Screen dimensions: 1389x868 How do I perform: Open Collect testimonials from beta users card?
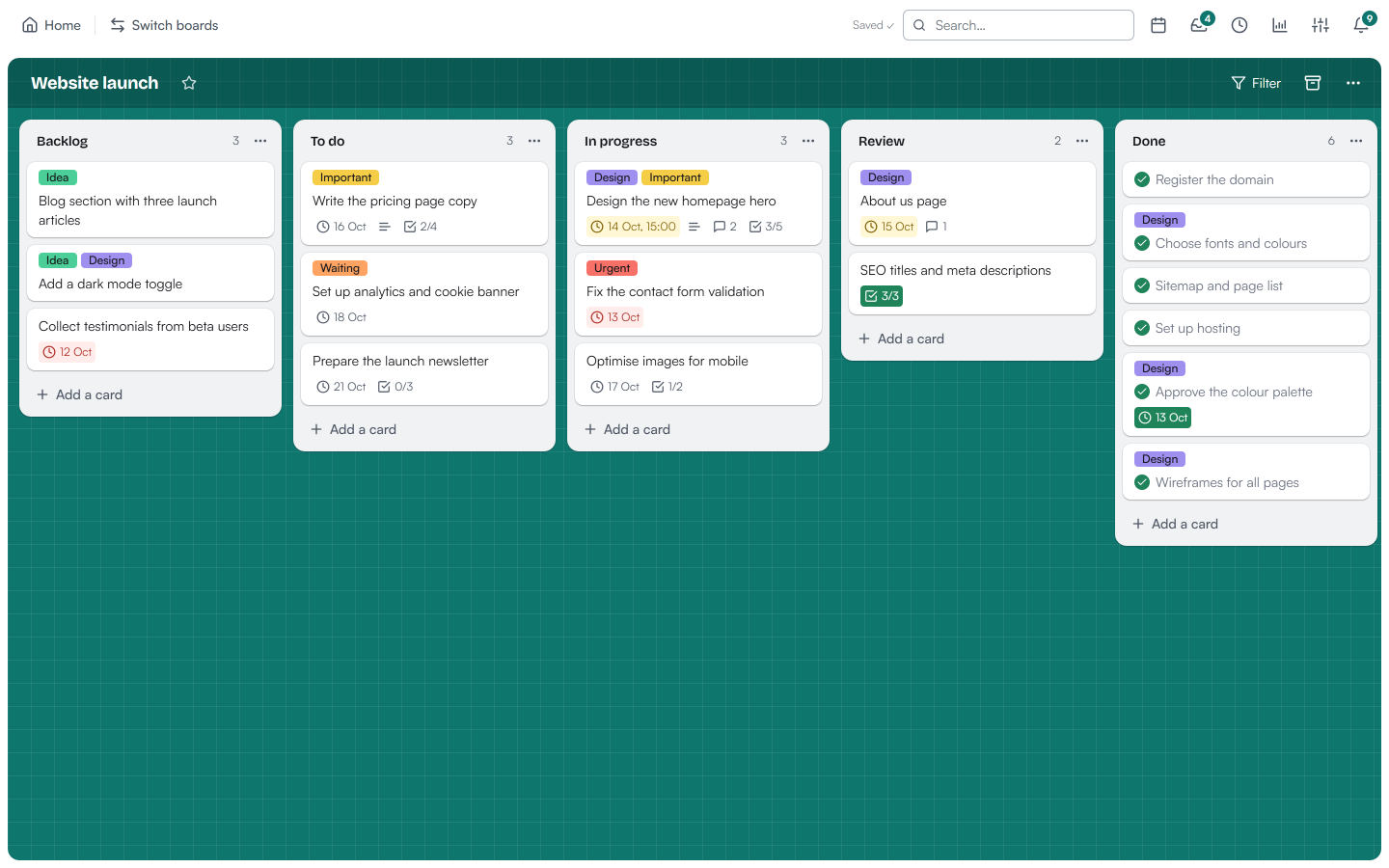(150, 339)
